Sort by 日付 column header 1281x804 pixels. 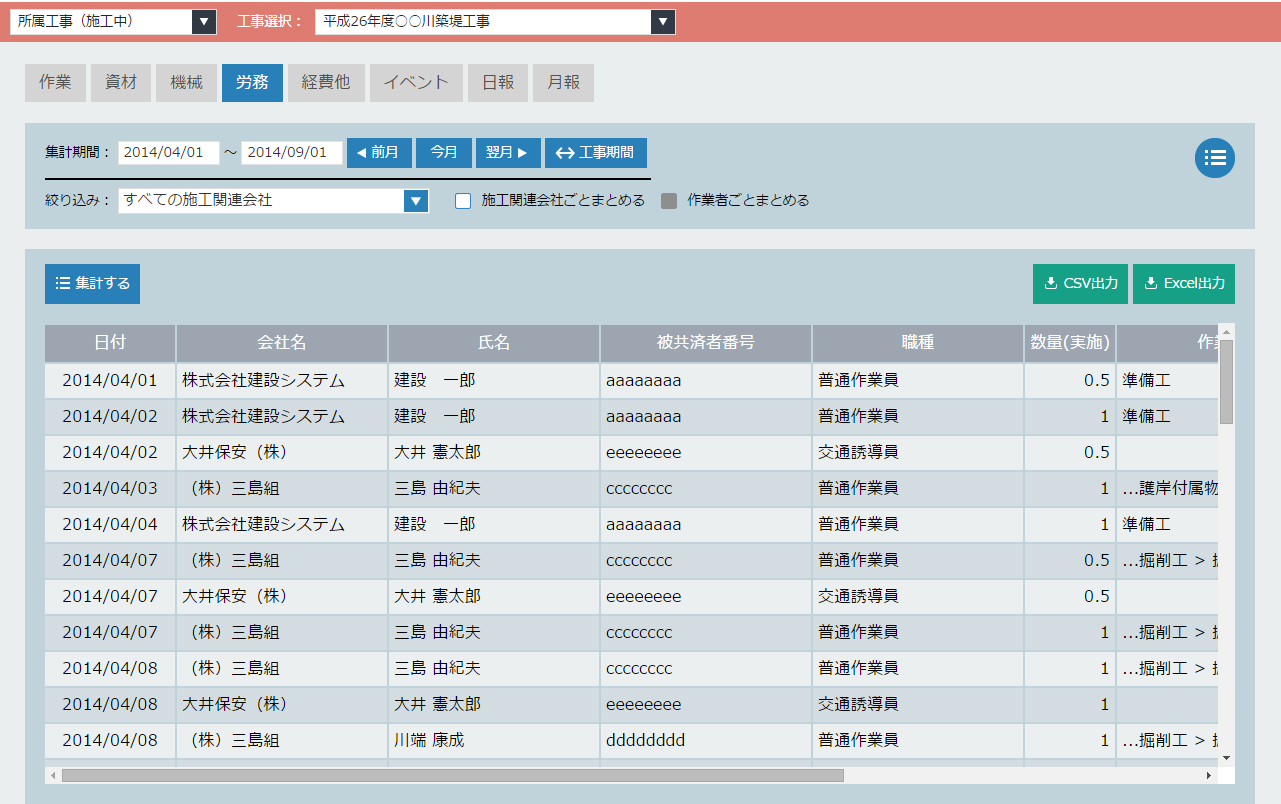point(110,343)
